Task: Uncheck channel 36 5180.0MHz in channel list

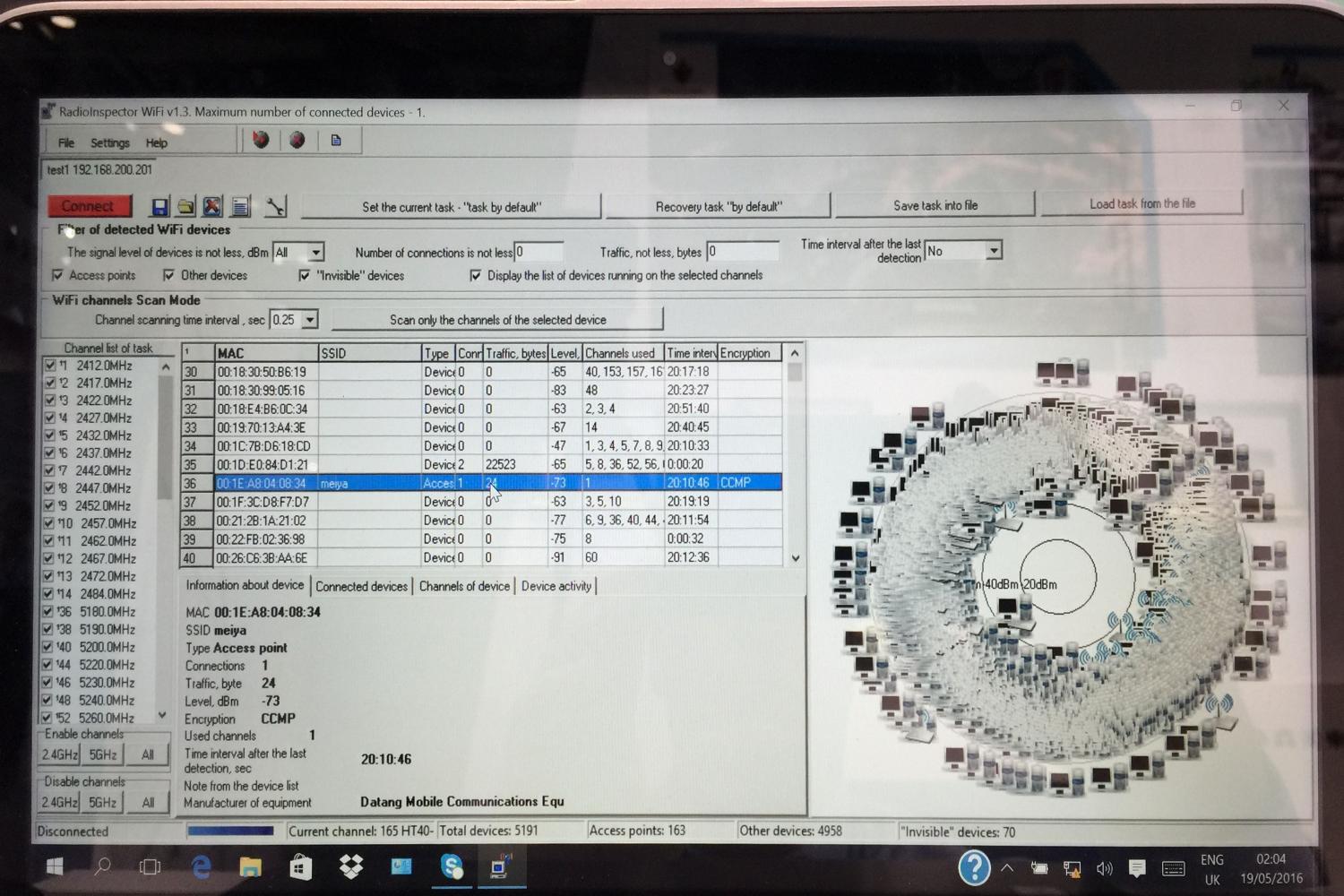Action: 49,612
